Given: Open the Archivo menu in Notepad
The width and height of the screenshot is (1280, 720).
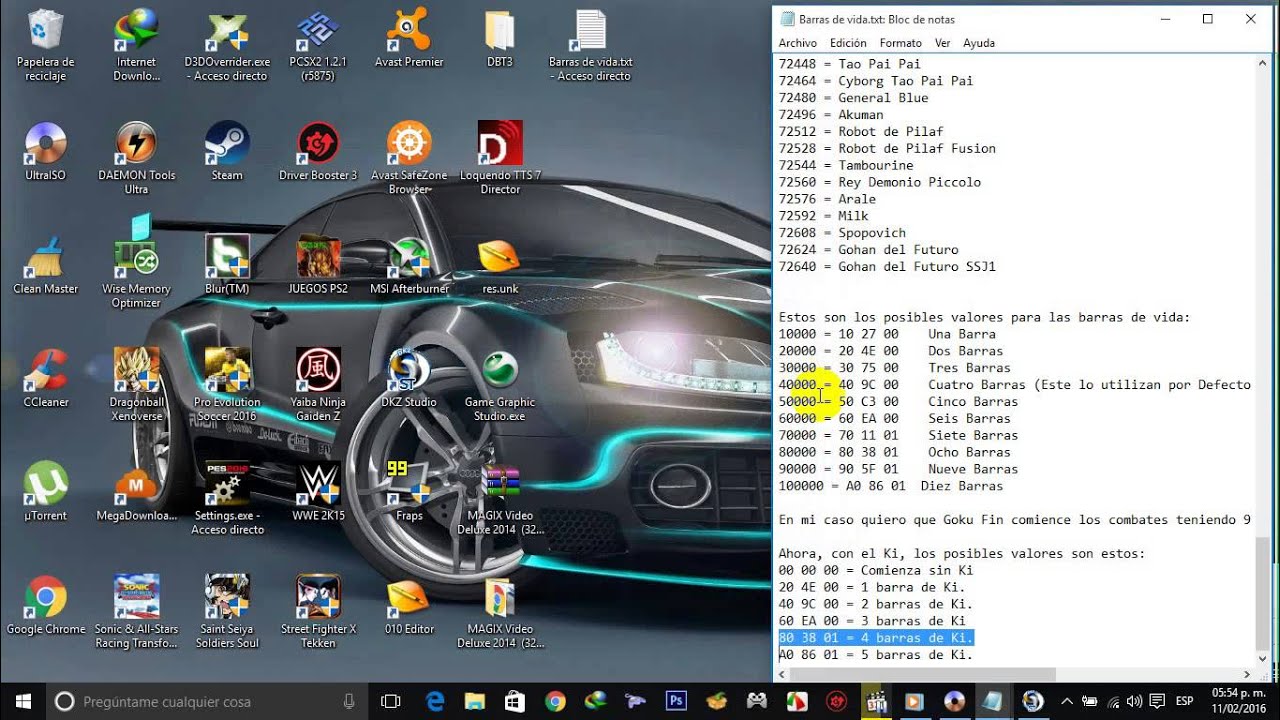Looking at the screenshot, I should click(x=798, y=43).
